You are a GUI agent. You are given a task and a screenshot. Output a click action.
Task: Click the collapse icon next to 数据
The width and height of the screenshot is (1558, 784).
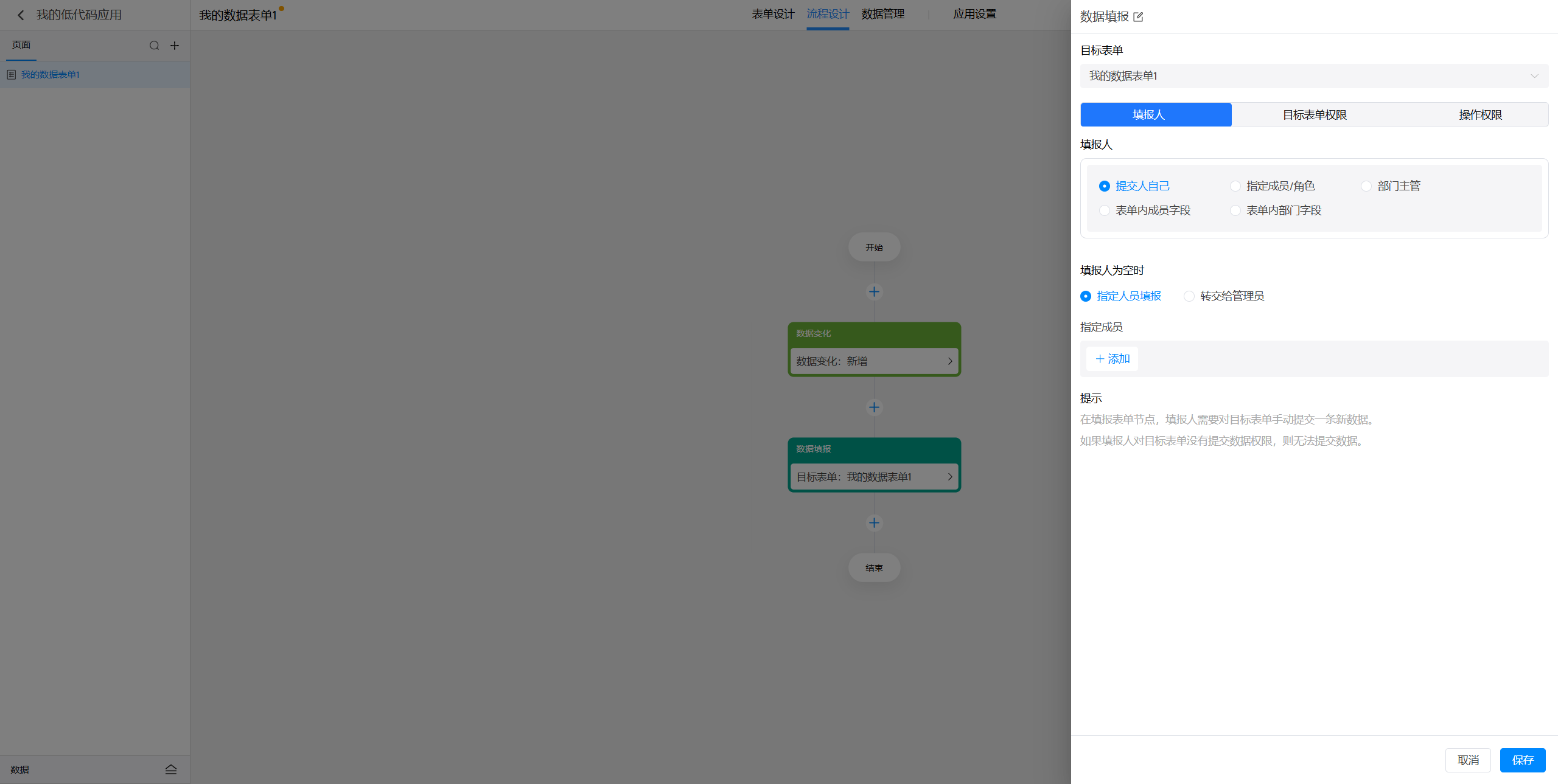click(x=171, y=769)
